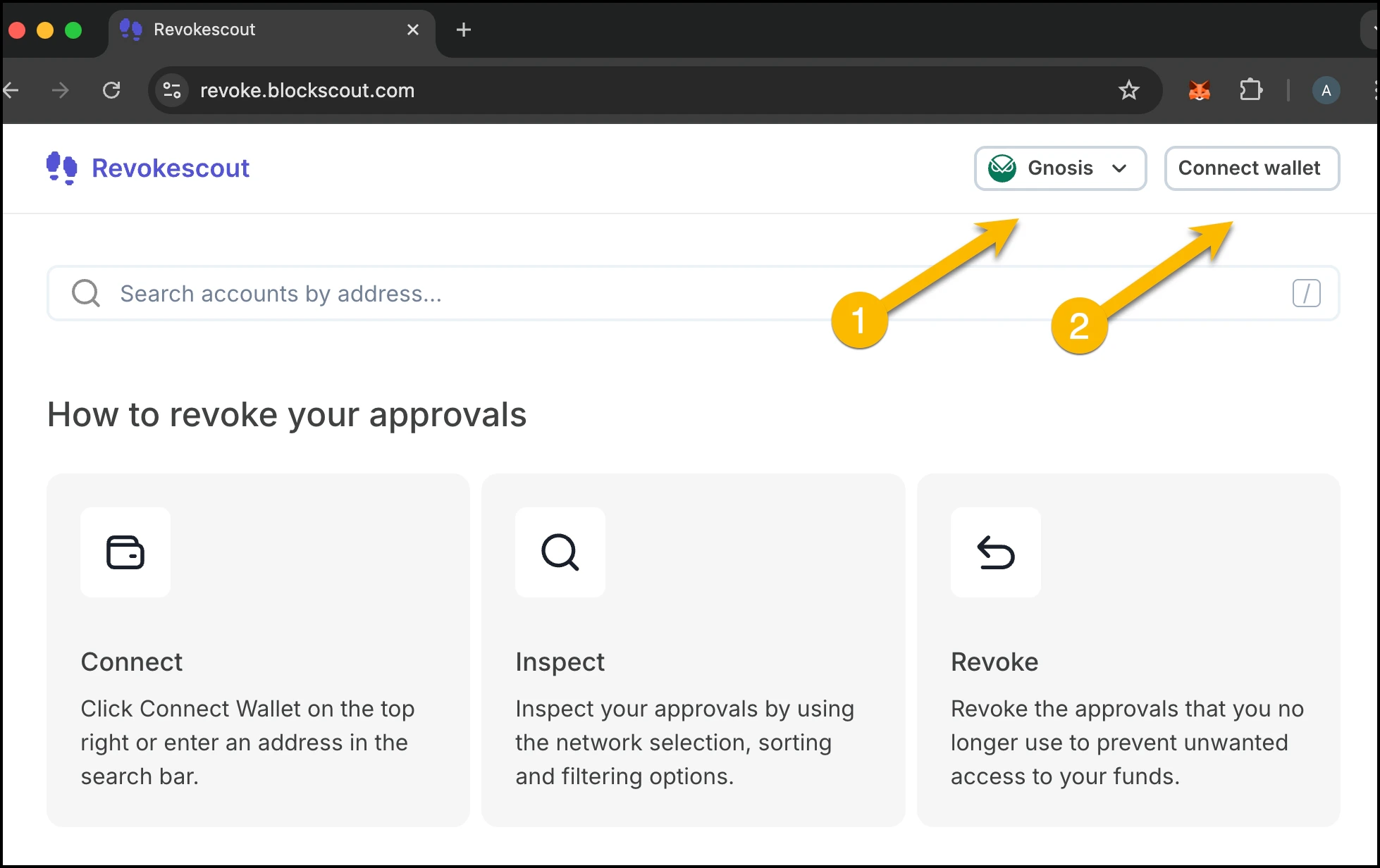Click the site information icon in address bar

pos(172,90)
